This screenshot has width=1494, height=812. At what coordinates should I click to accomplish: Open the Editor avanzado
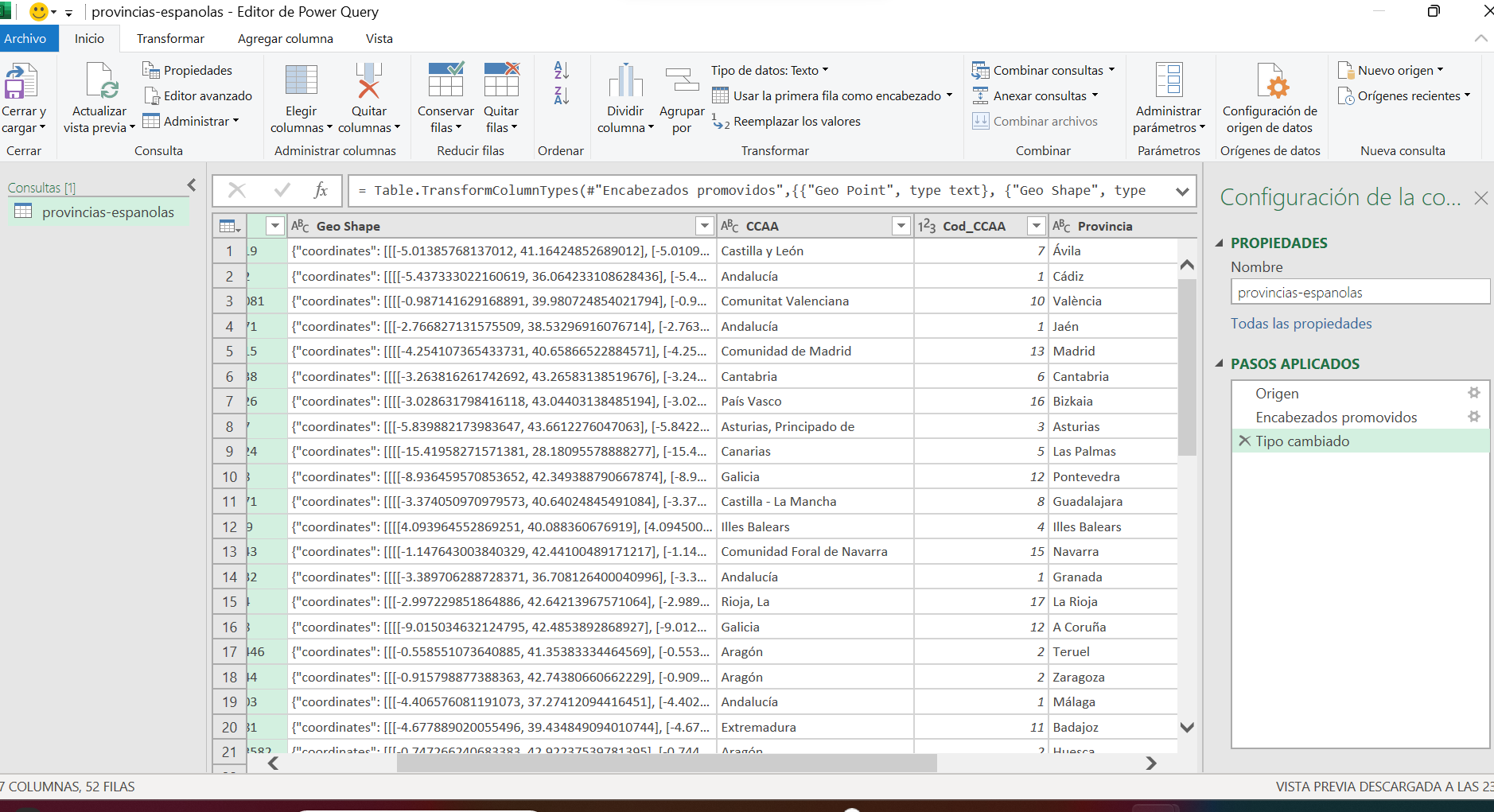tap(198, 95)
